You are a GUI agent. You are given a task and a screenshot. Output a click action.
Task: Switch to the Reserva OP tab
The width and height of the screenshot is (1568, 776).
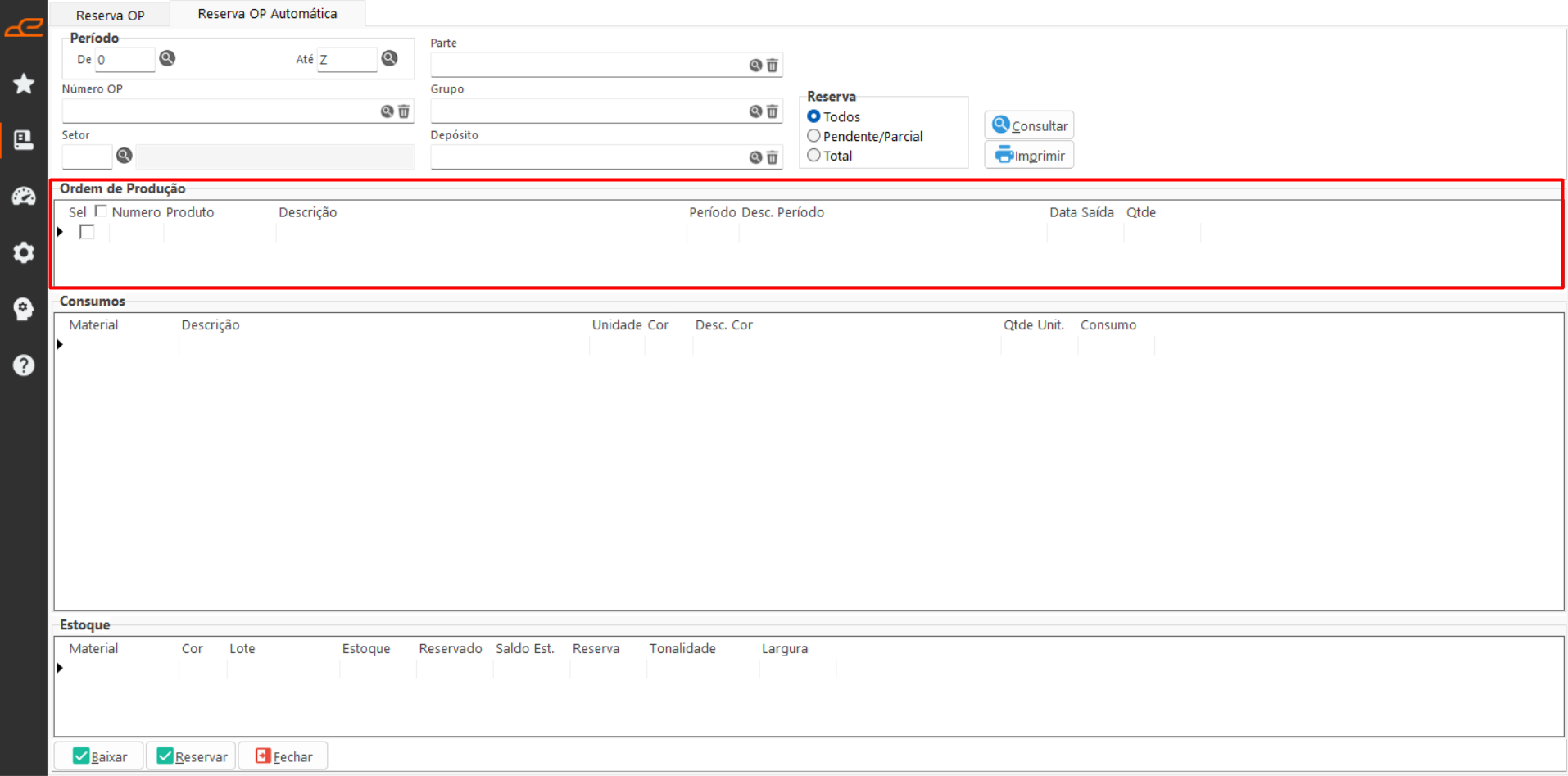(x=110, y=15)
